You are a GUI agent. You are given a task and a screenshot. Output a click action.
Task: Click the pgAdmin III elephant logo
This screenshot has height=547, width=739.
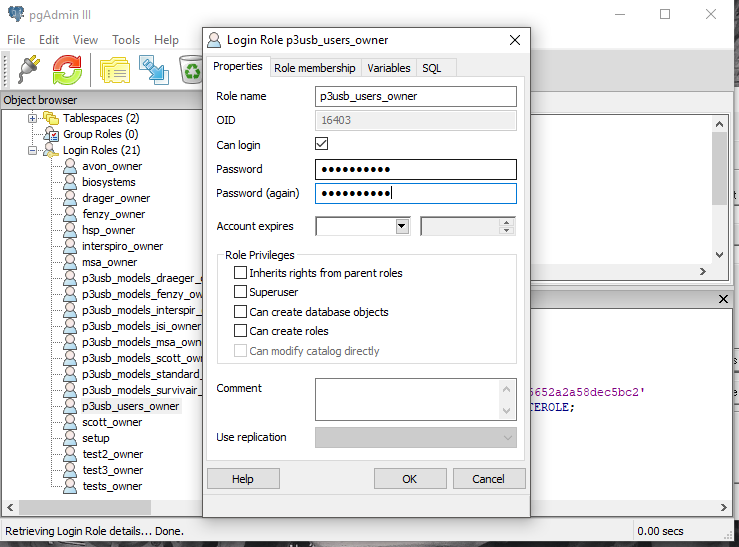coord(16,14)
